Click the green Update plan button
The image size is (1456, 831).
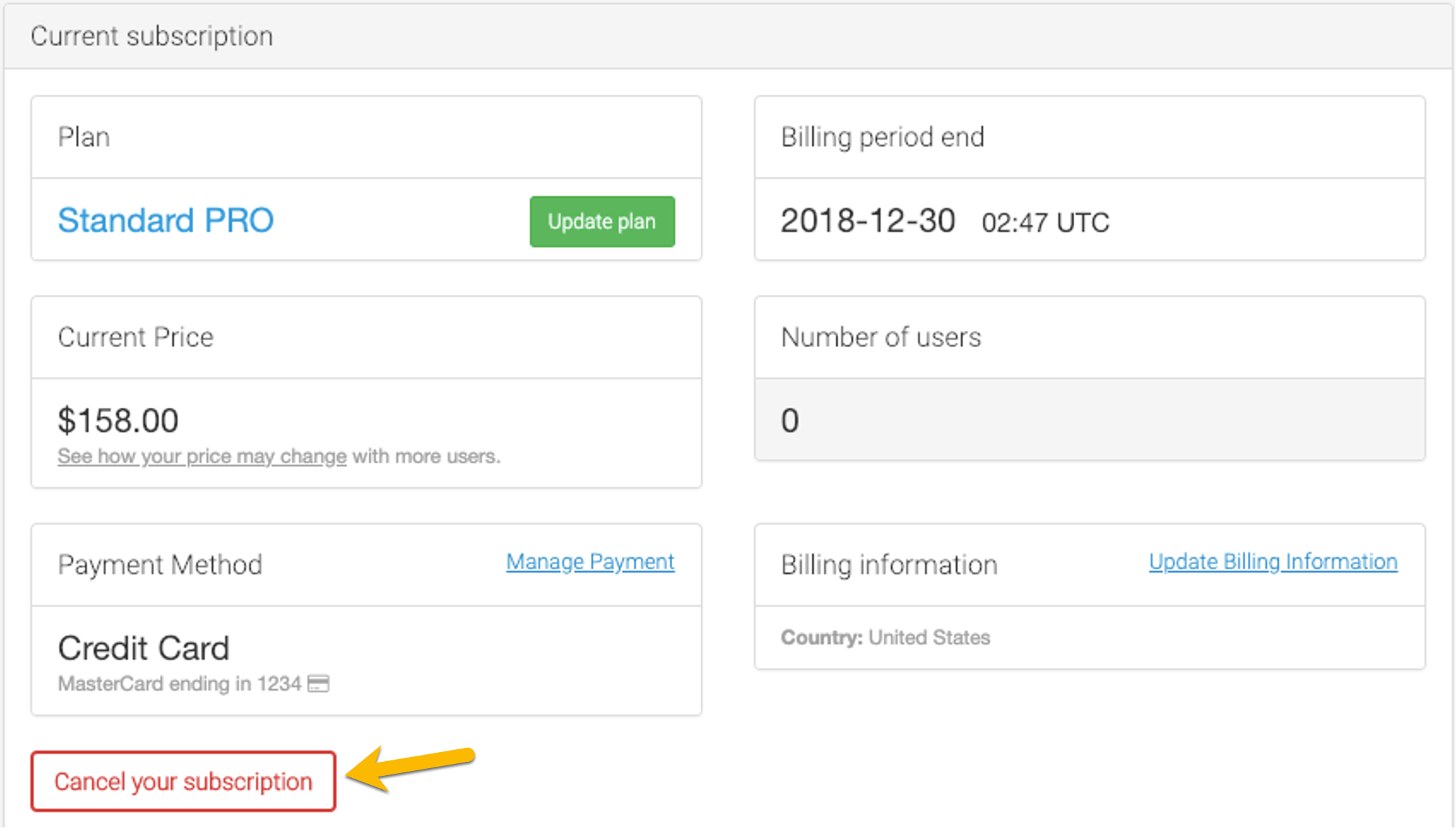(x=602, y=221)
